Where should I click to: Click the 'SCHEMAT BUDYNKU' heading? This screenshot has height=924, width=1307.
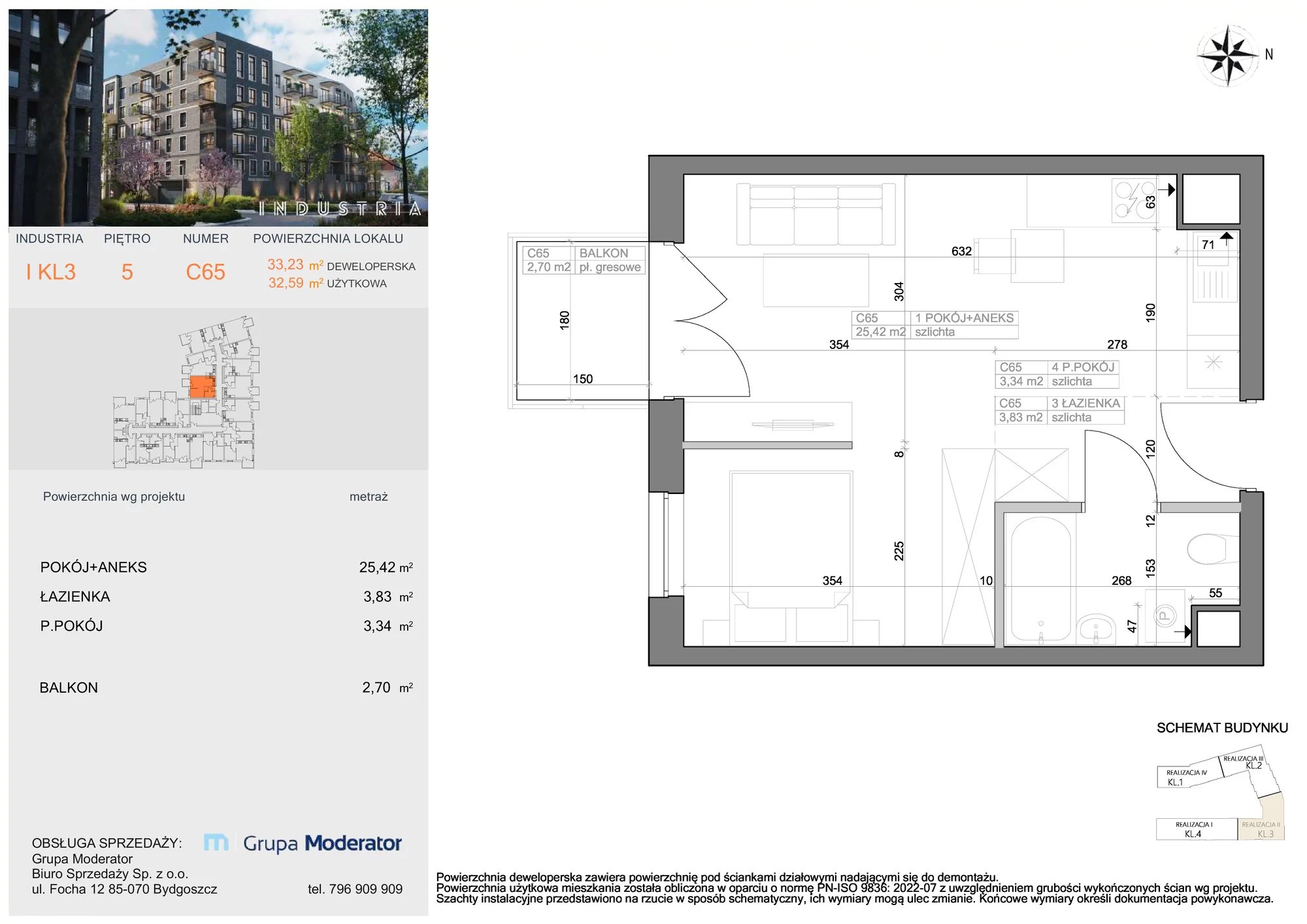[1222, 728]
